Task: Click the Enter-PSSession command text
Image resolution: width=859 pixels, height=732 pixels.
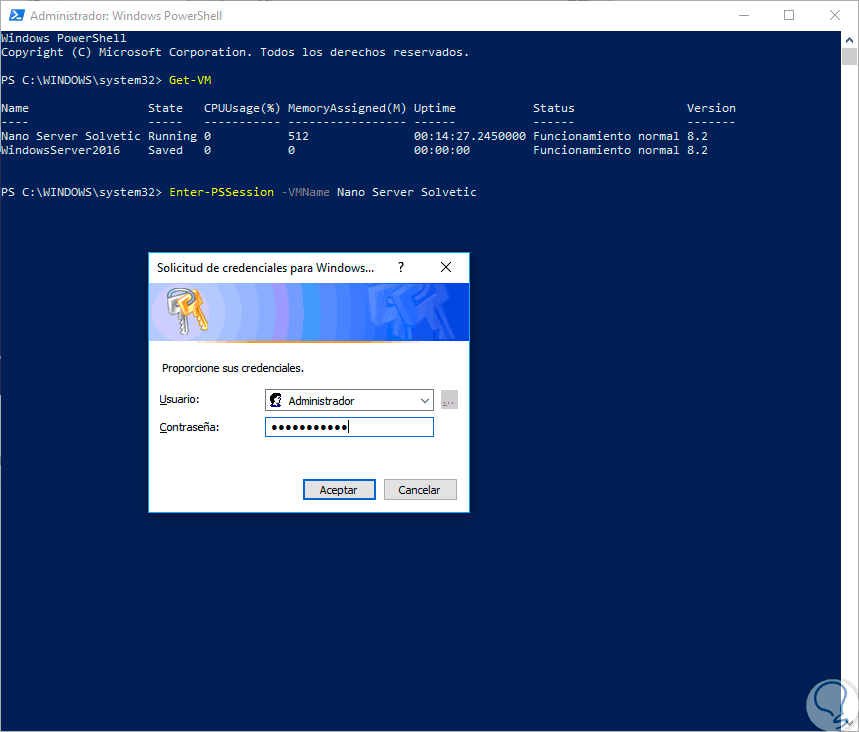Action: [x=221, y=192]
